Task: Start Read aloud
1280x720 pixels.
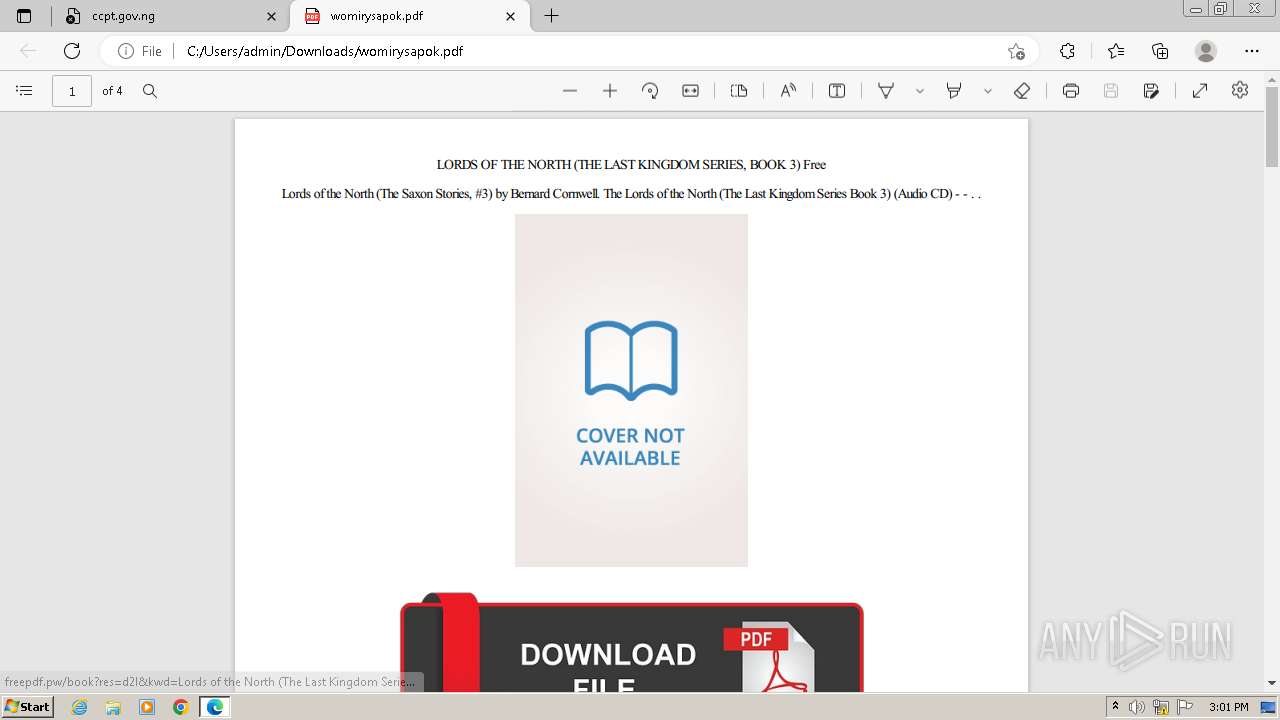Action: tap(788, 91)
